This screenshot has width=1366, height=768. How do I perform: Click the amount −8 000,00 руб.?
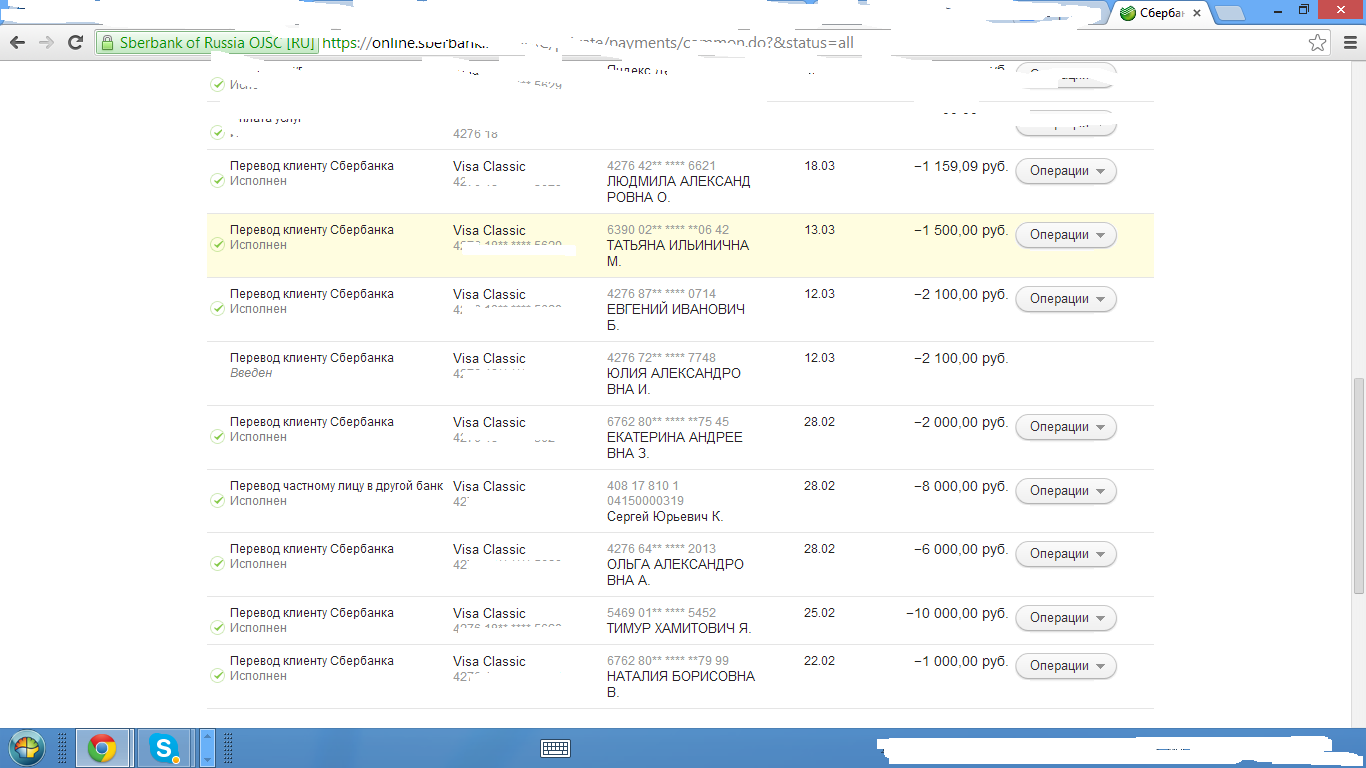[x=961, y=486]
